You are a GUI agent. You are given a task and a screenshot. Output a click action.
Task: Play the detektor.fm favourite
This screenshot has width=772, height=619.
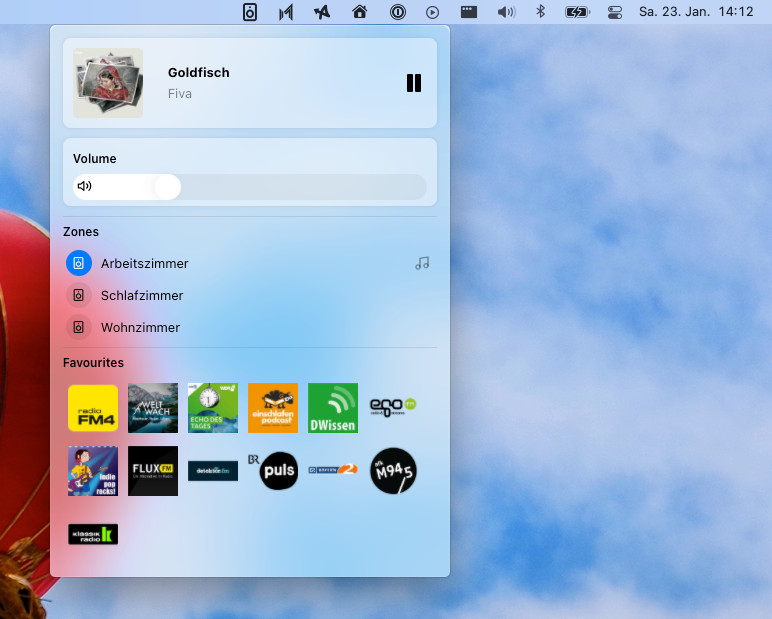click(213, 471)
